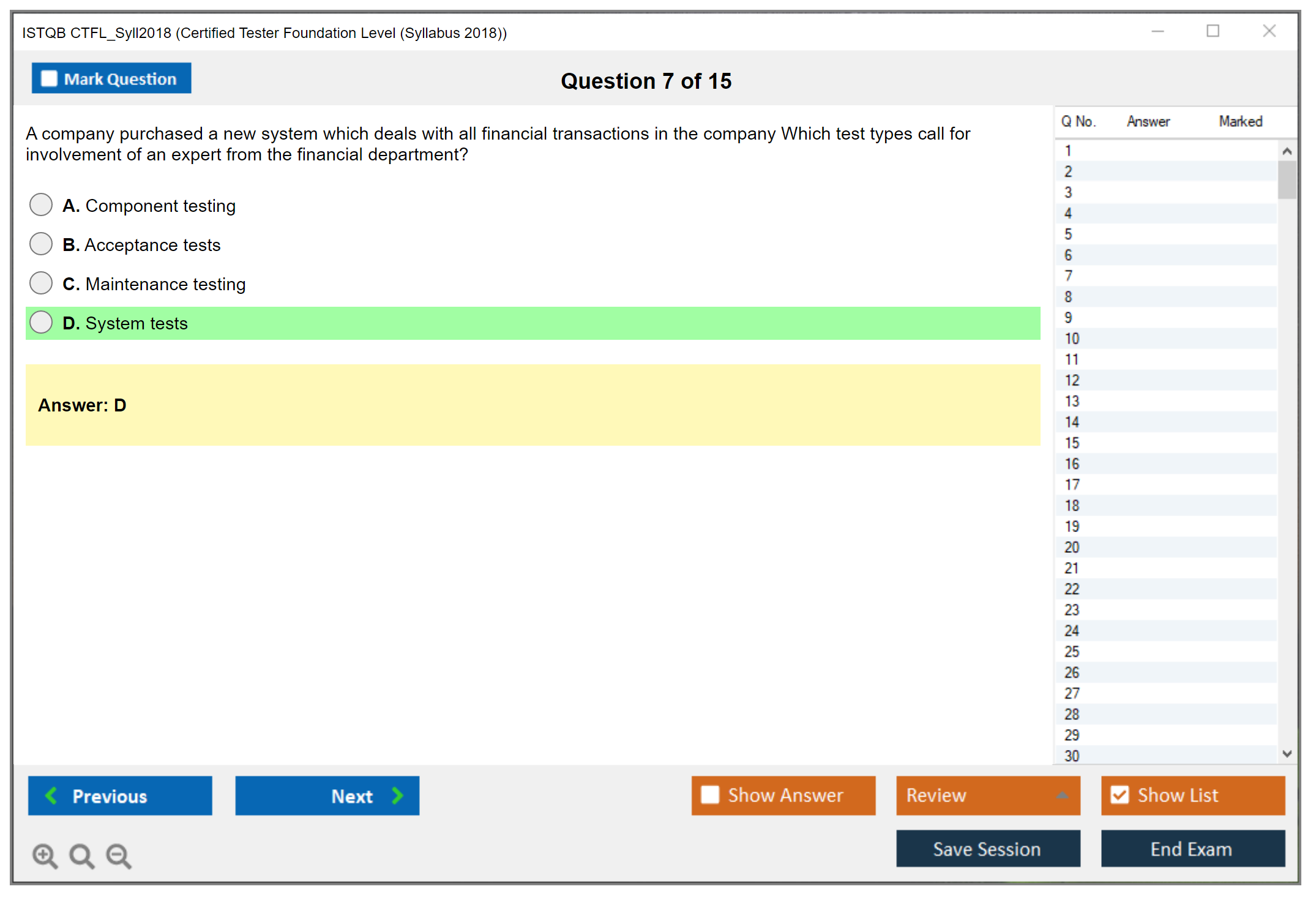The height and width of the screenshot is (900, 1316).
Task: Click the End Exam button
Action: pos(1192,849)
